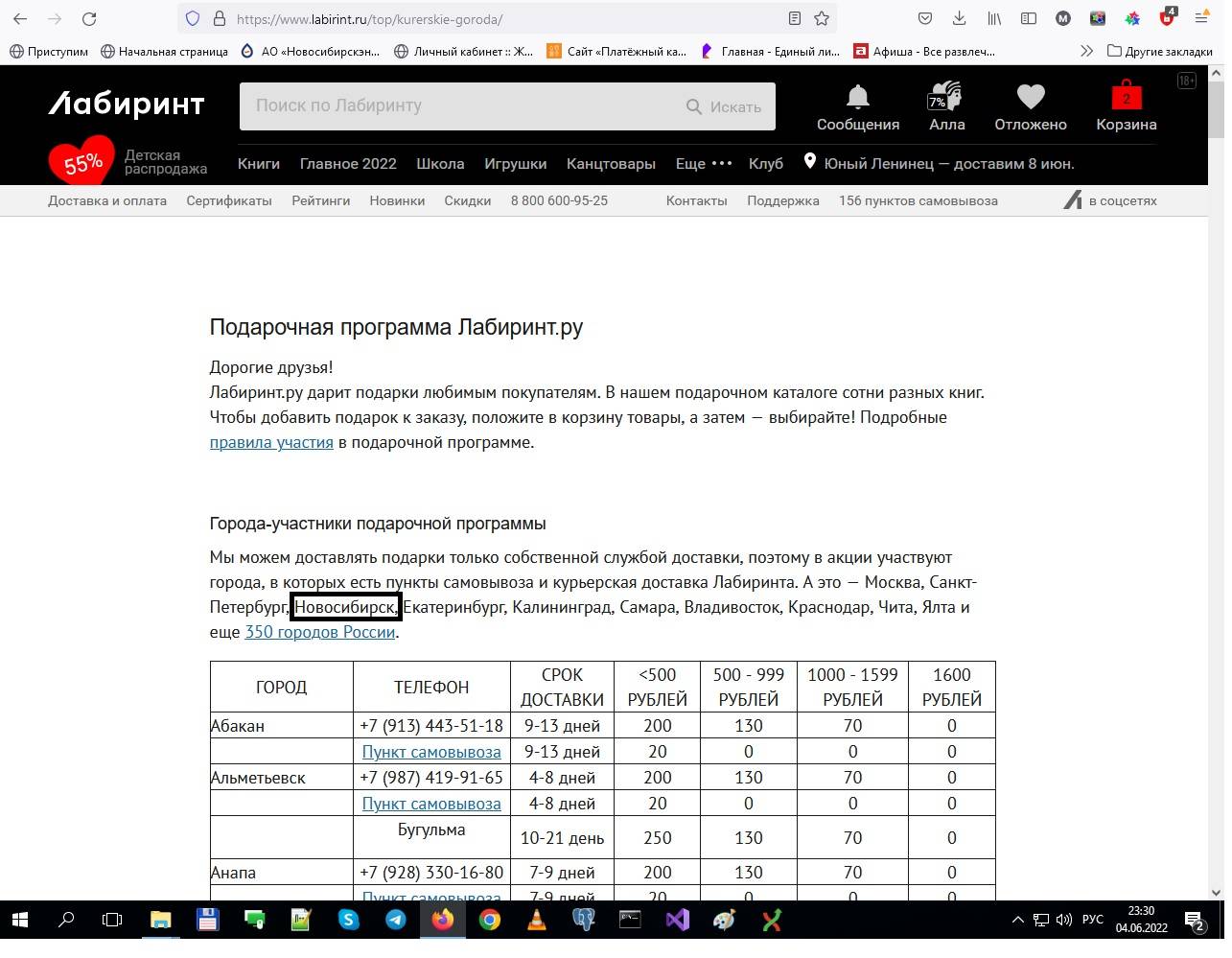1232x958 pixels.
Task: Open the Клуб section
Action: 766,163
